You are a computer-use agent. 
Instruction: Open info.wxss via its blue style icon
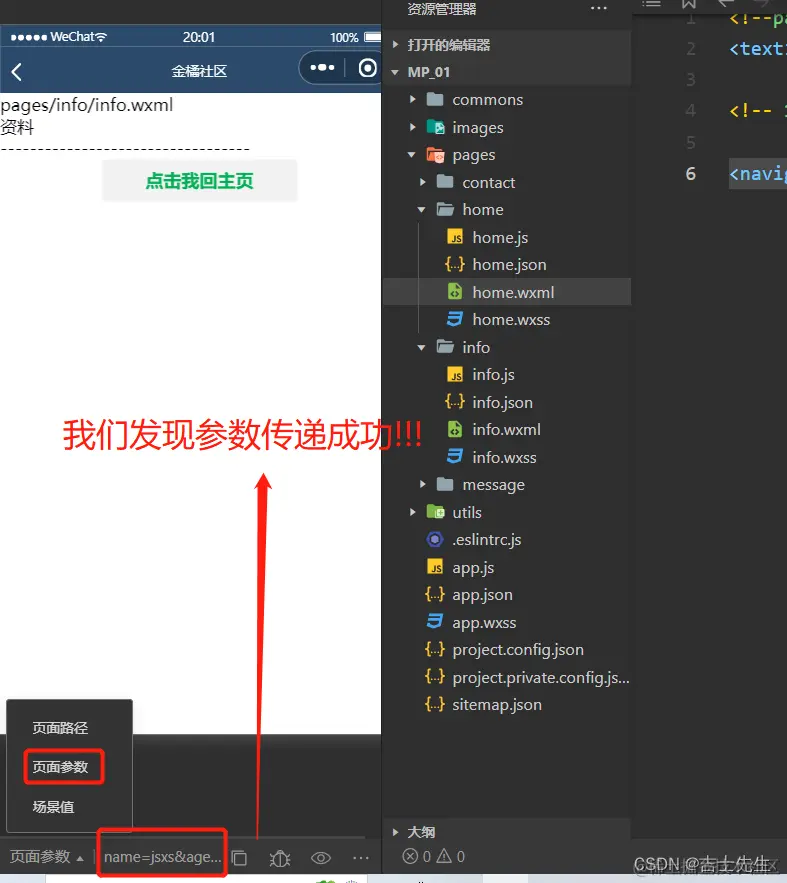pos(455,456)
